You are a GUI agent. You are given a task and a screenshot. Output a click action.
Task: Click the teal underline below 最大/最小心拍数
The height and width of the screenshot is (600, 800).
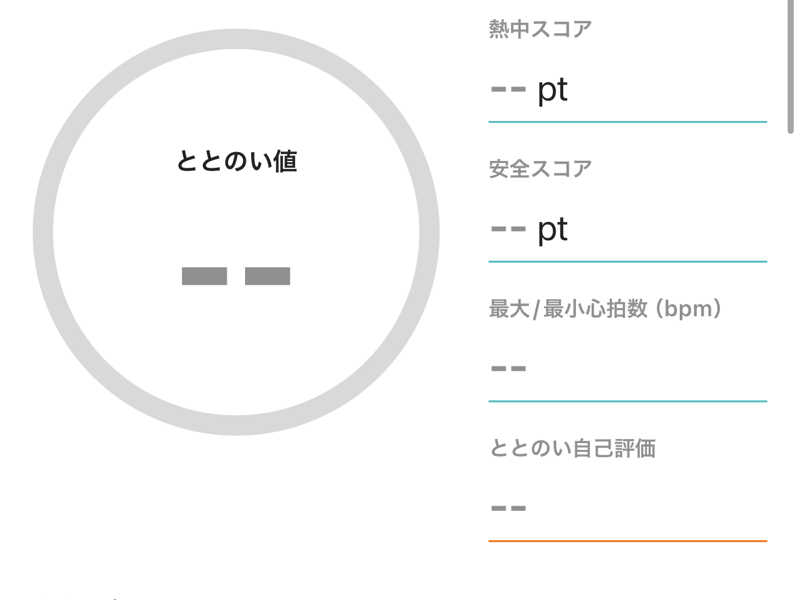(627, 401)
